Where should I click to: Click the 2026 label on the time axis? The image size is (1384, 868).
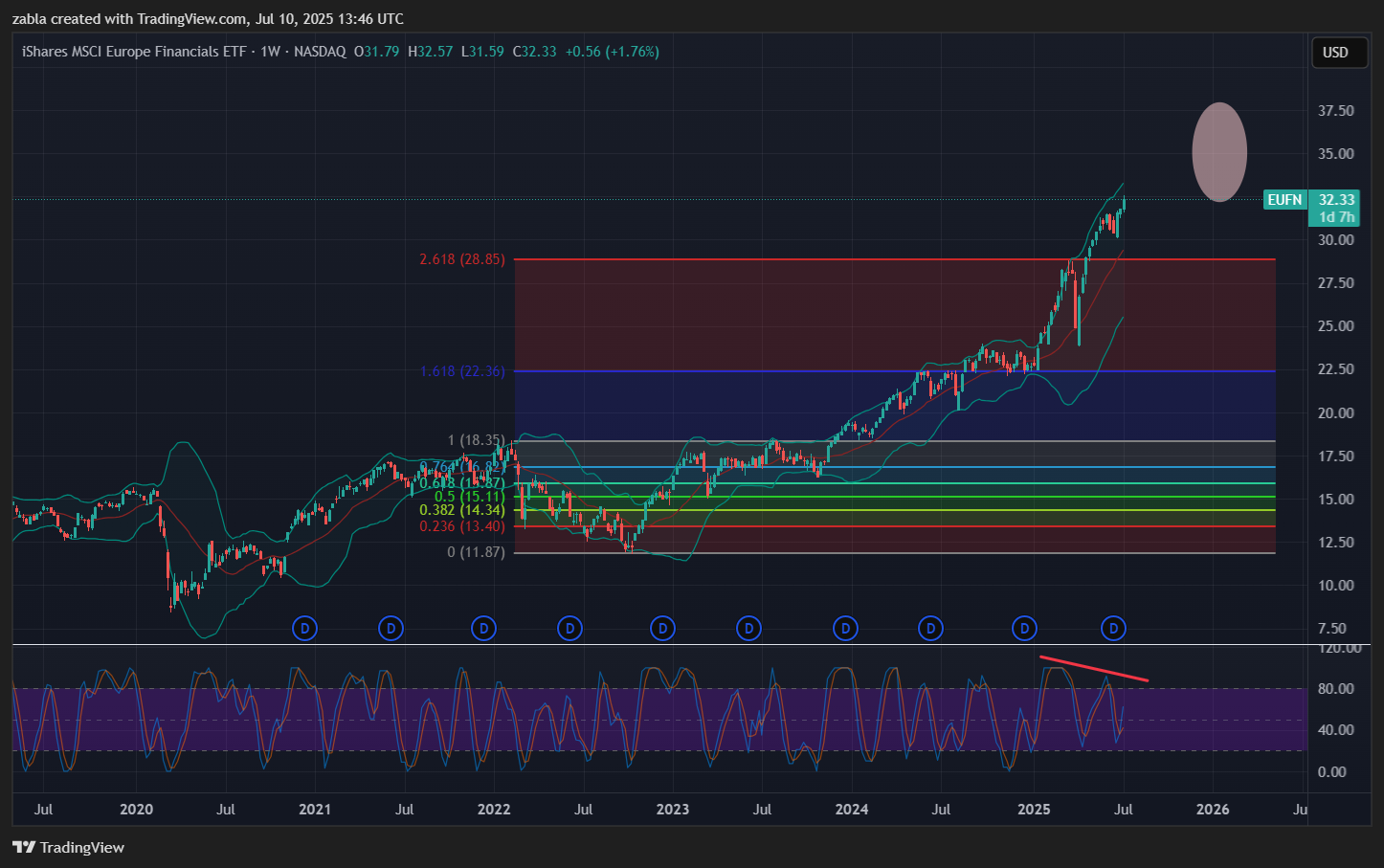click(1213, 810)
